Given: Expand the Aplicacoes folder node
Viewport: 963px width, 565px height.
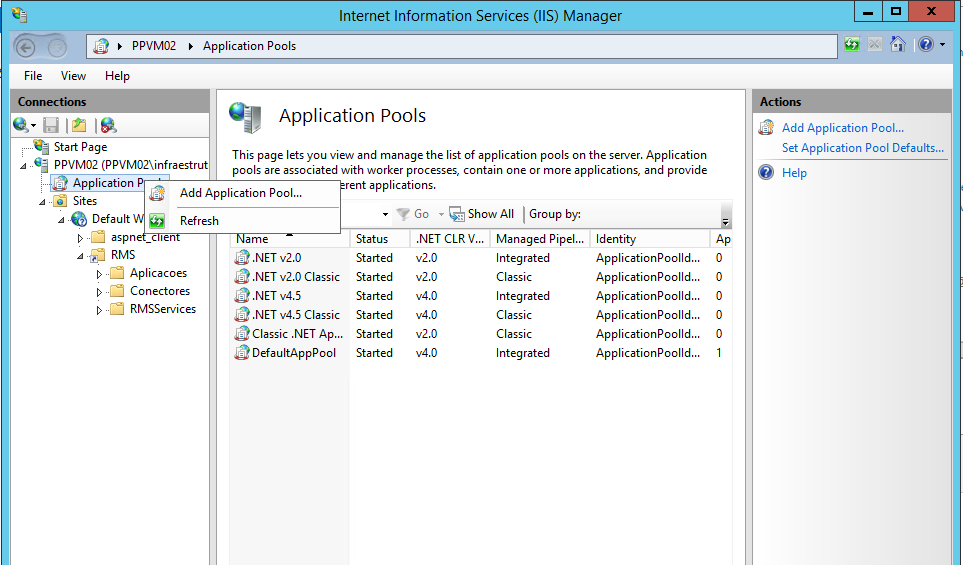Looking at the screenshot, I should click(x=99, y=273).
